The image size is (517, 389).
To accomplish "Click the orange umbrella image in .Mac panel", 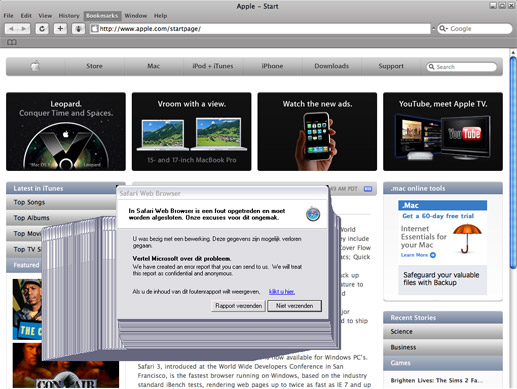I will (467, 239).
